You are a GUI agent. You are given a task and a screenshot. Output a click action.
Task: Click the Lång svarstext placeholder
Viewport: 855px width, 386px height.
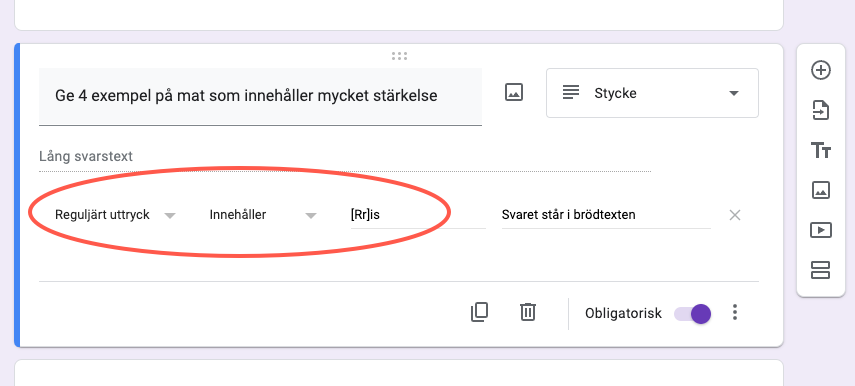86,156
